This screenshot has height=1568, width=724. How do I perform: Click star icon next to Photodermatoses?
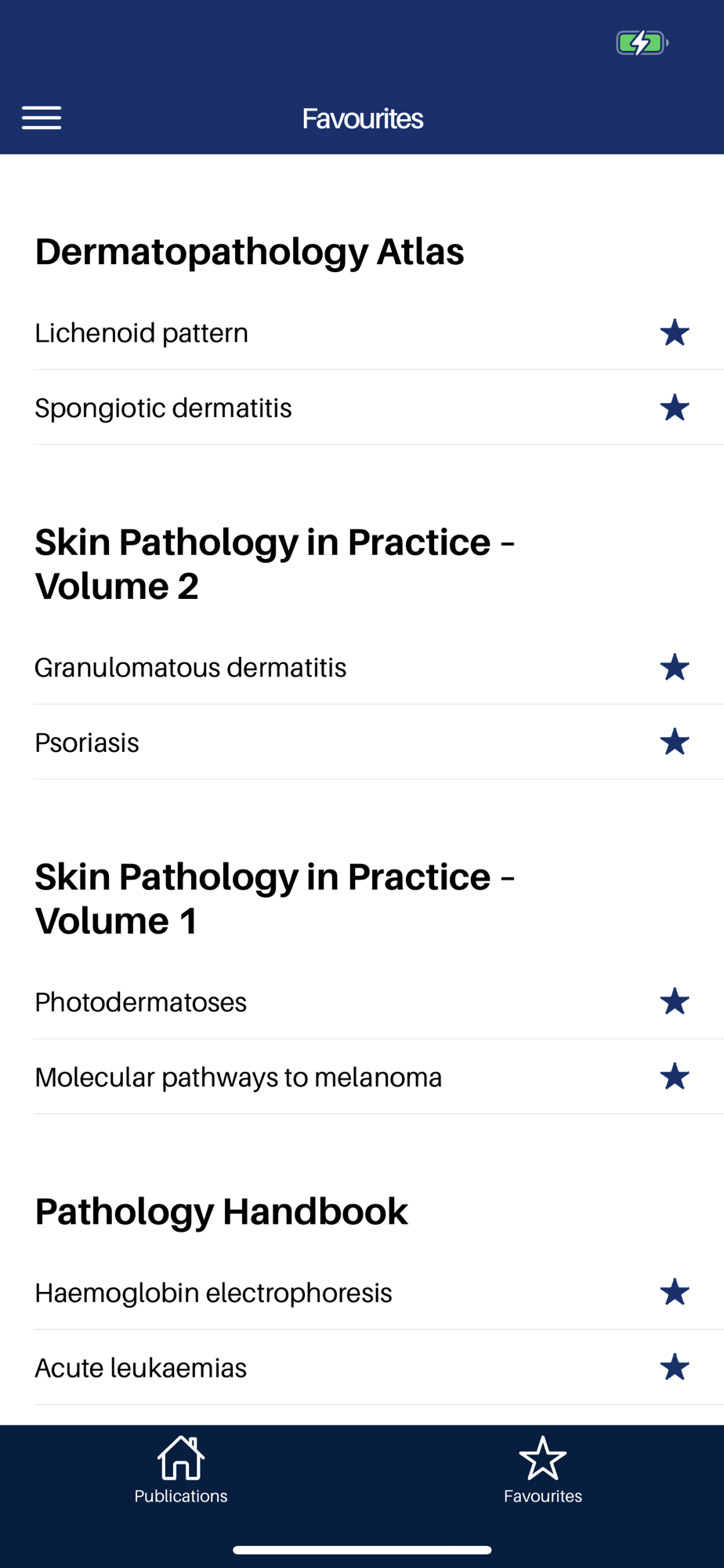(674, 1002)
